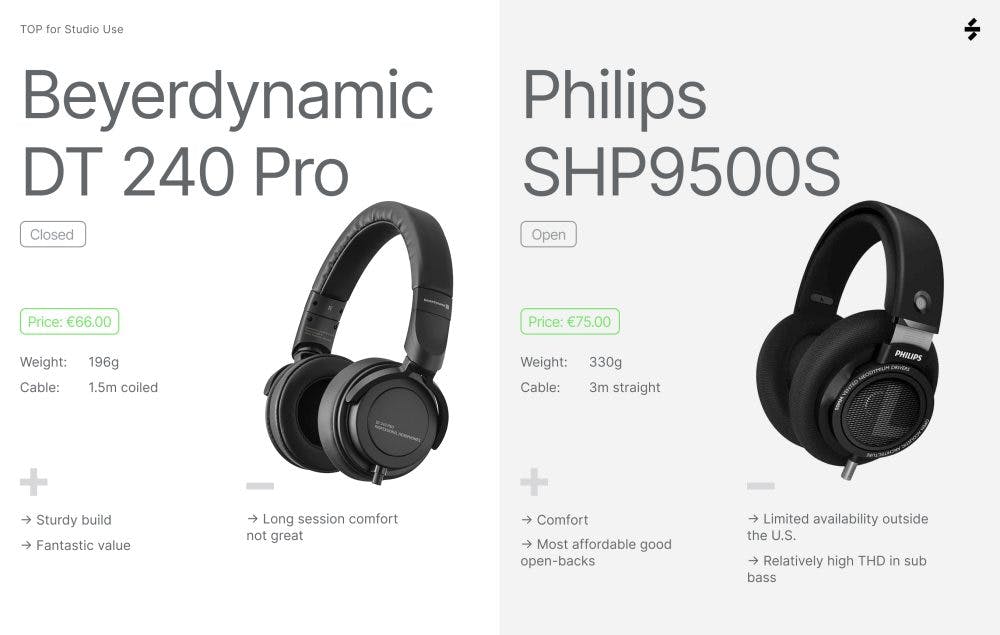
Task: Select the Closed type tag
Action: 53,234
